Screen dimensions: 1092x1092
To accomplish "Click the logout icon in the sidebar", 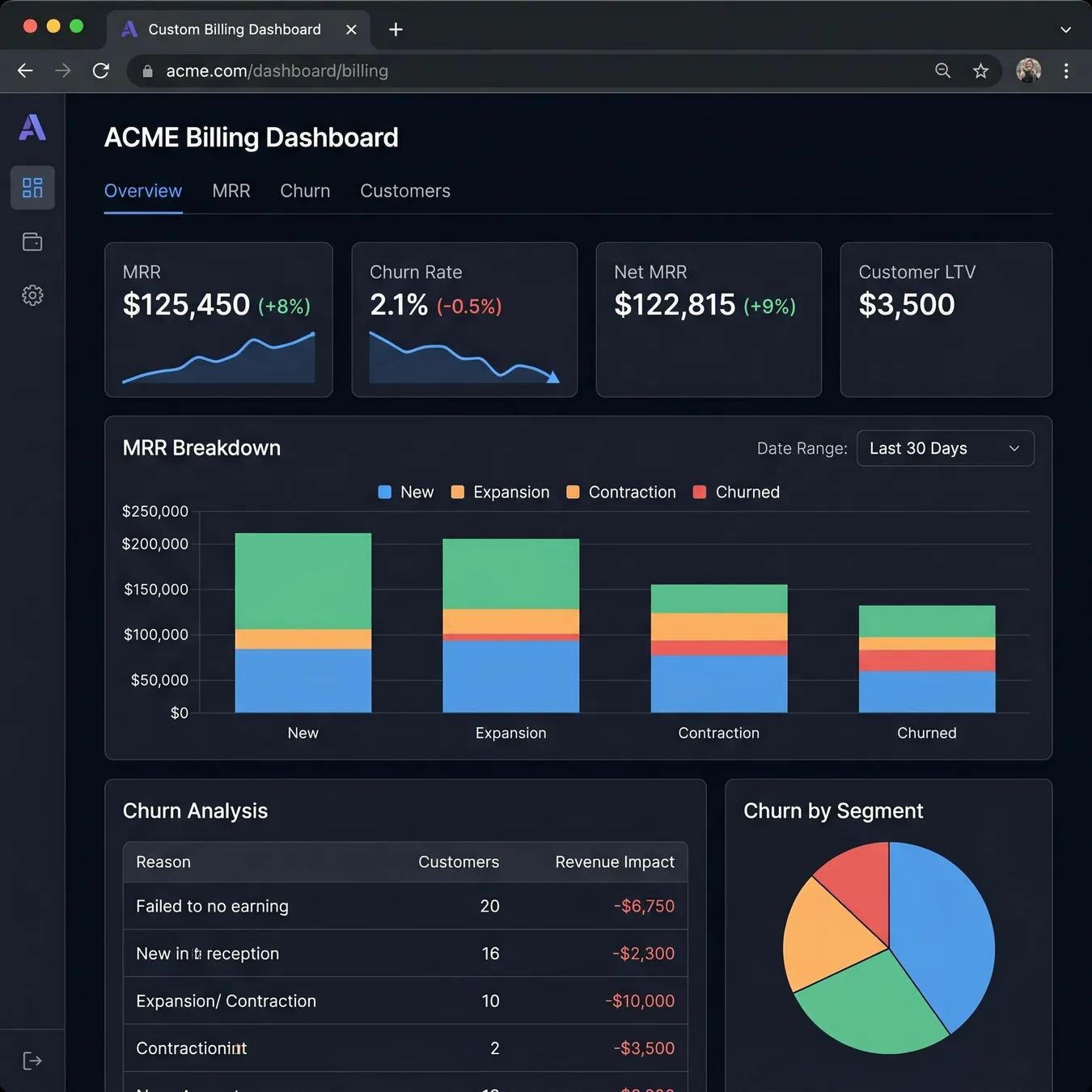I will coord(32,1061).
